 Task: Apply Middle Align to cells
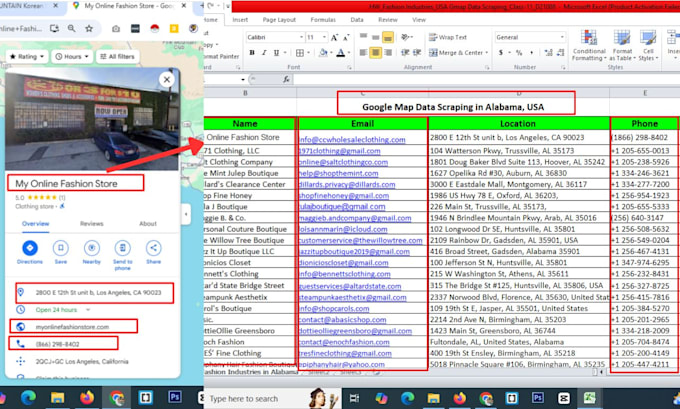(x=376, y=37)
